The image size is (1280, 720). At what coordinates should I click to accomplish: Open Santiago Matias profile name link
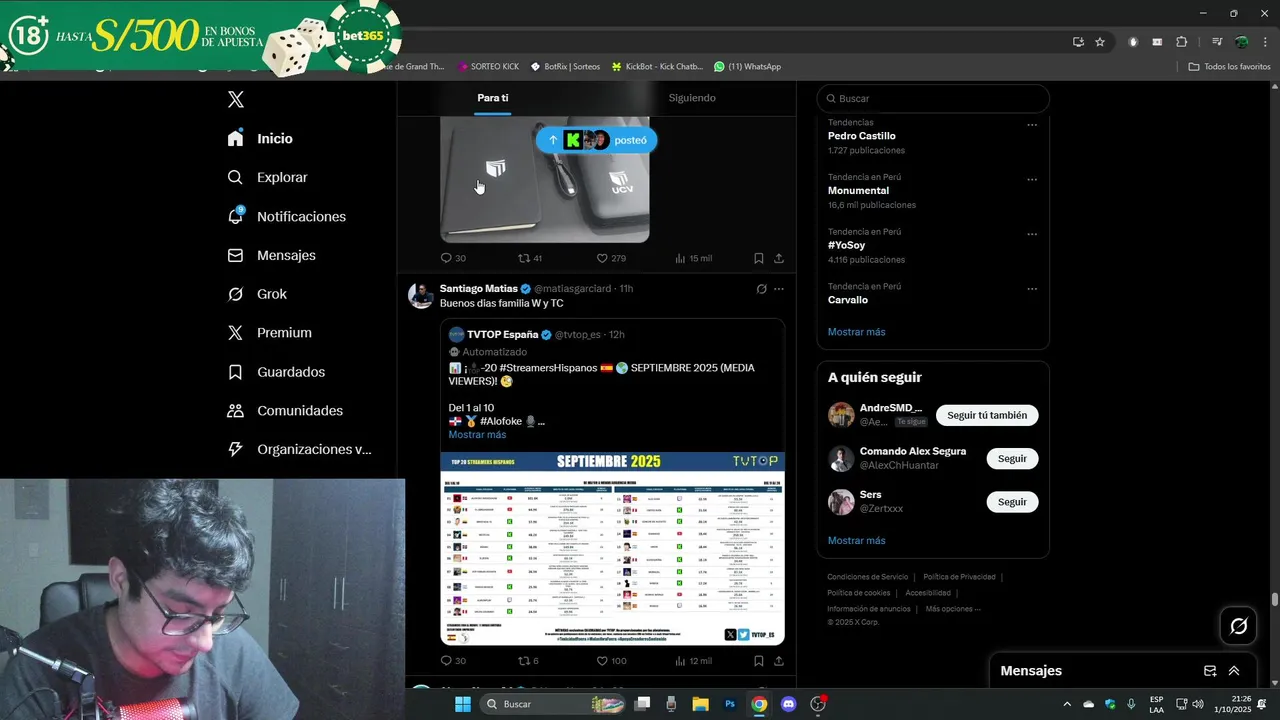[478, 288]
